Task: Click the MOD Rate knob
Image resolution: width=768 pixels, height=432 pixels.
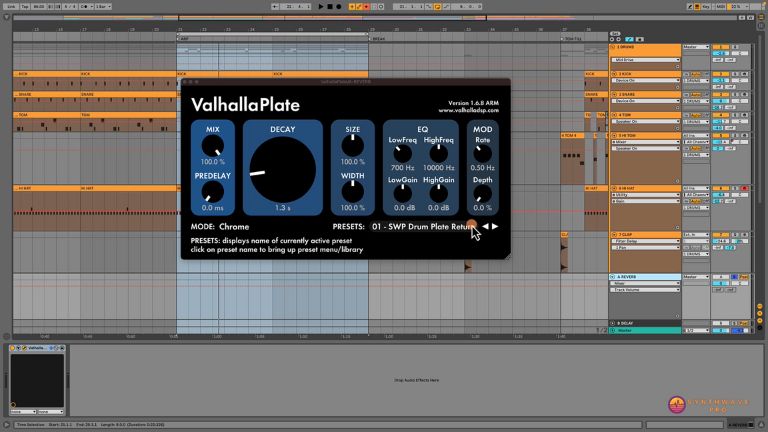Action: pos(482,154)
